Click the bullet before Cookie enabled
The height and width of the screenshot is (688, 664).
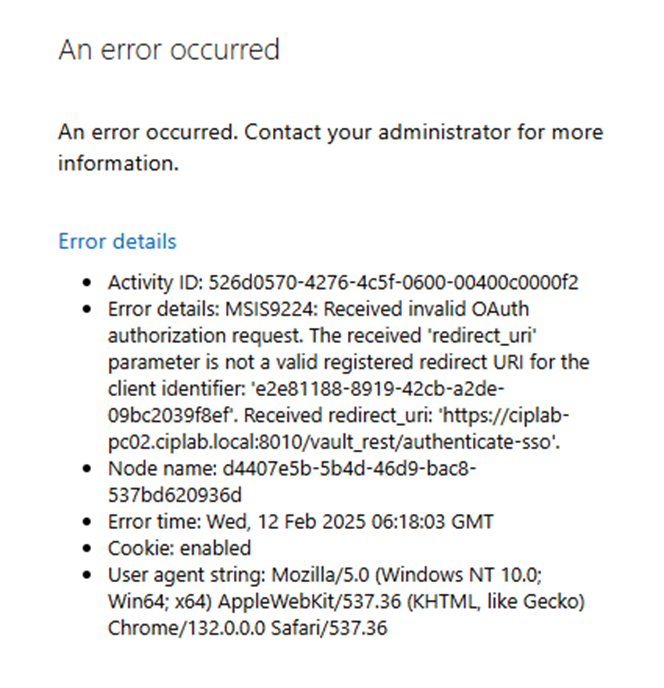tap(87, 548)
